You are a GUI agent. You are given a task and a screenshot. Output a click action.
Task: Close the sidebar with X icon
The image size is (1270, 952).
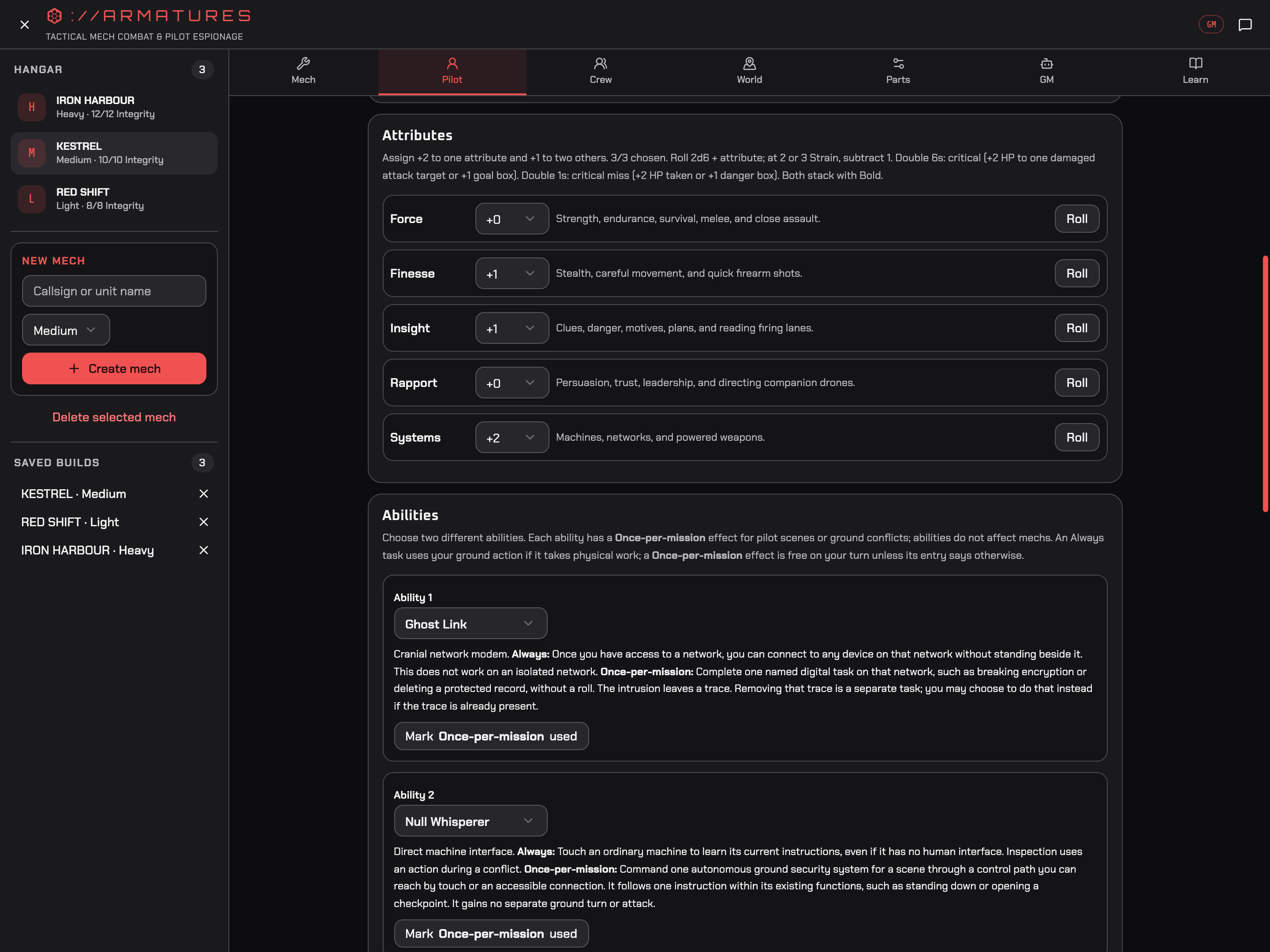25,25
